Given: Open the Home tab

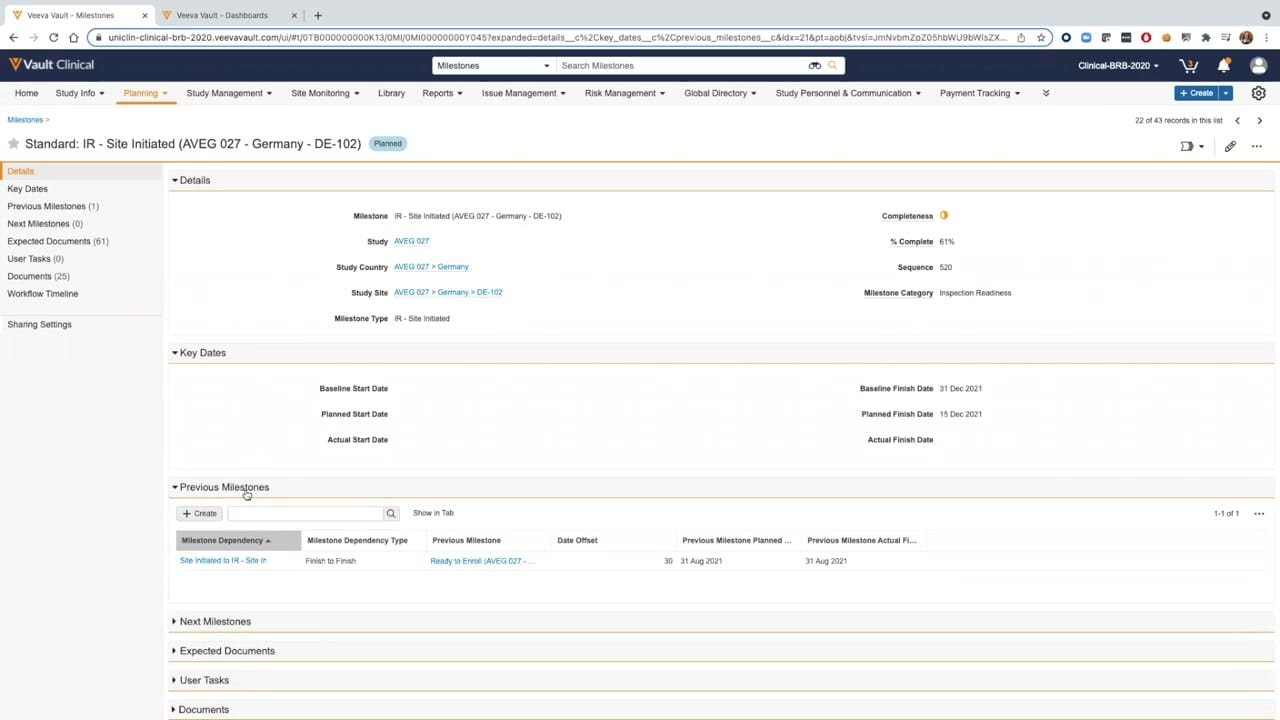Looking at the screenshot, I should pyautogui.click(x=27, y=93).
